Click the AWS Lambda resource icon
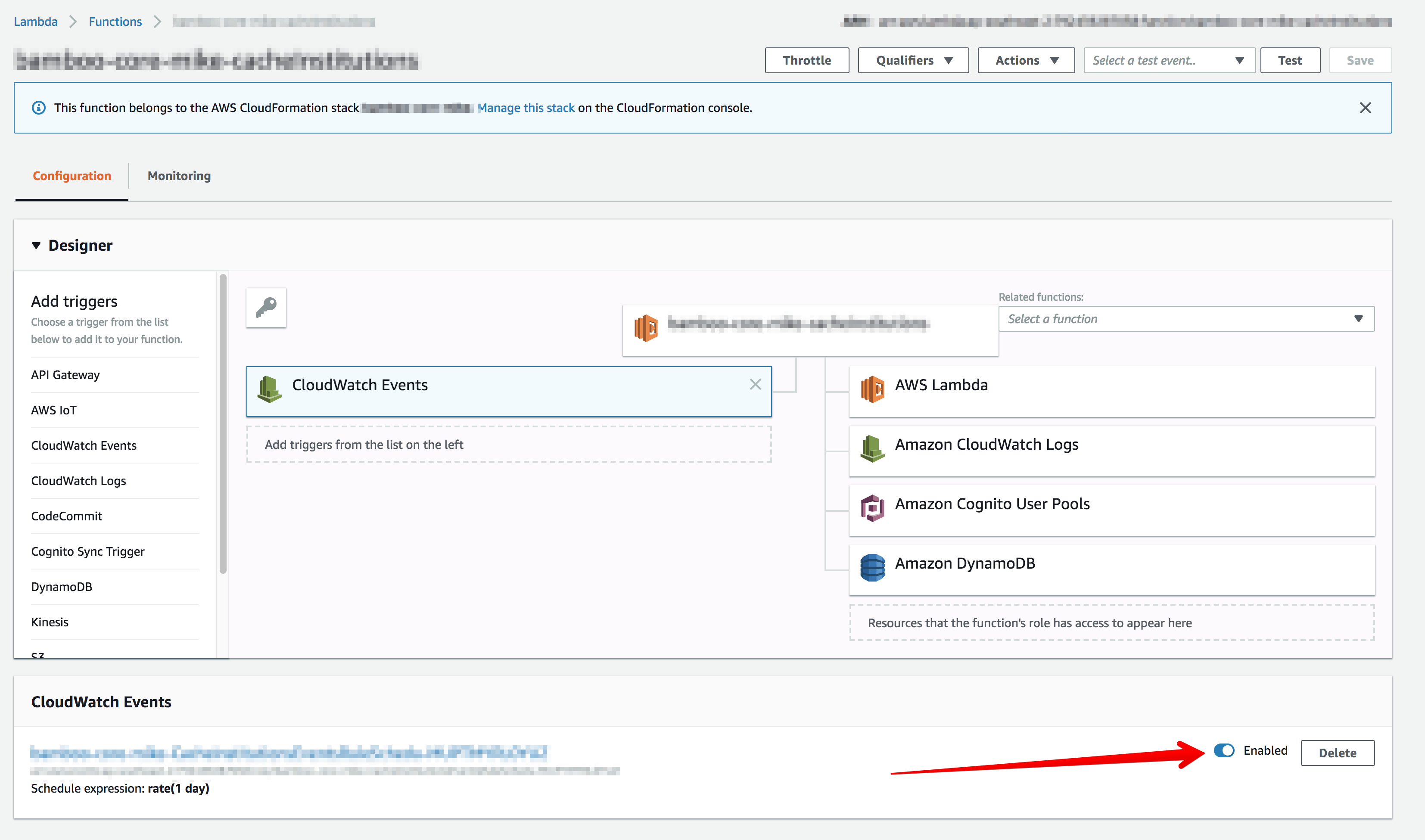Screen dimensions: 1425x840 (872, 389)
